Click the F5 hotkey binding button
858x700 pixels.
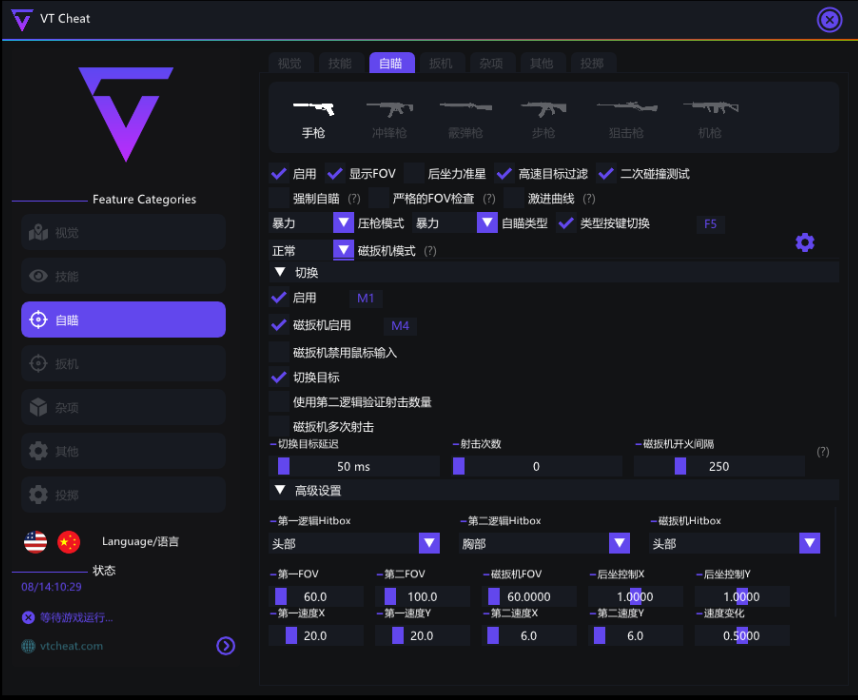click(710, 224)
